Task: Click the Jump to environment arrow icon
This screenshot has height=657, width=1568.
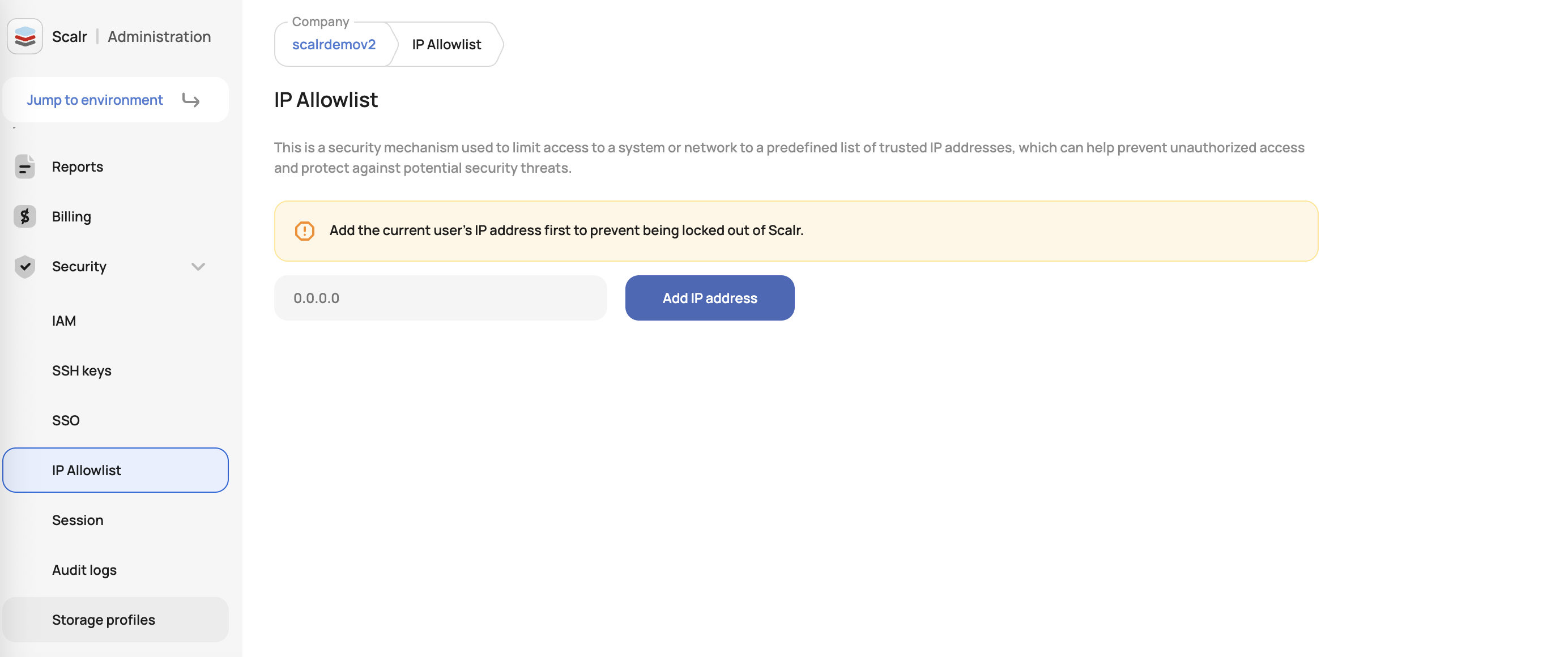Action: click(x=190, y=100)
